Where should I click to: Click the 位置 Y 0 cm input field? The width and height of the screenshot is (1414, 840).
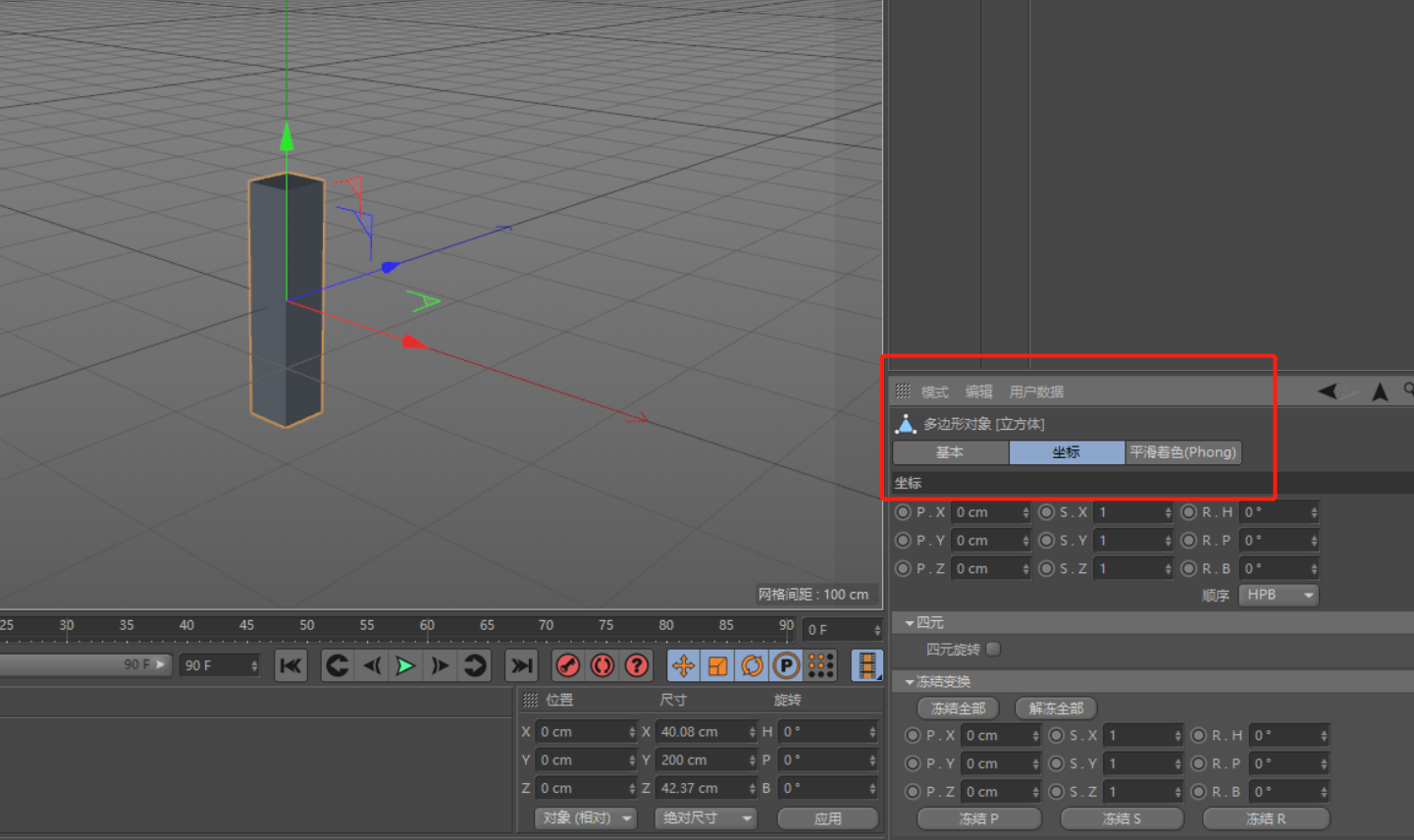pyautogui.click(x=587, y=761)
